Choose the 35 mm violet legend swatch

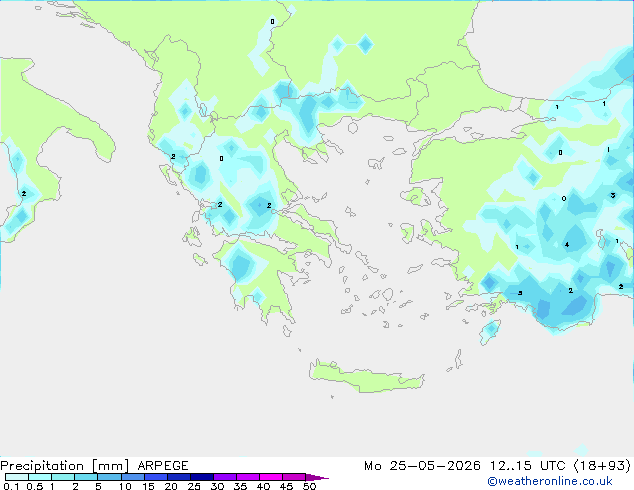247,477
